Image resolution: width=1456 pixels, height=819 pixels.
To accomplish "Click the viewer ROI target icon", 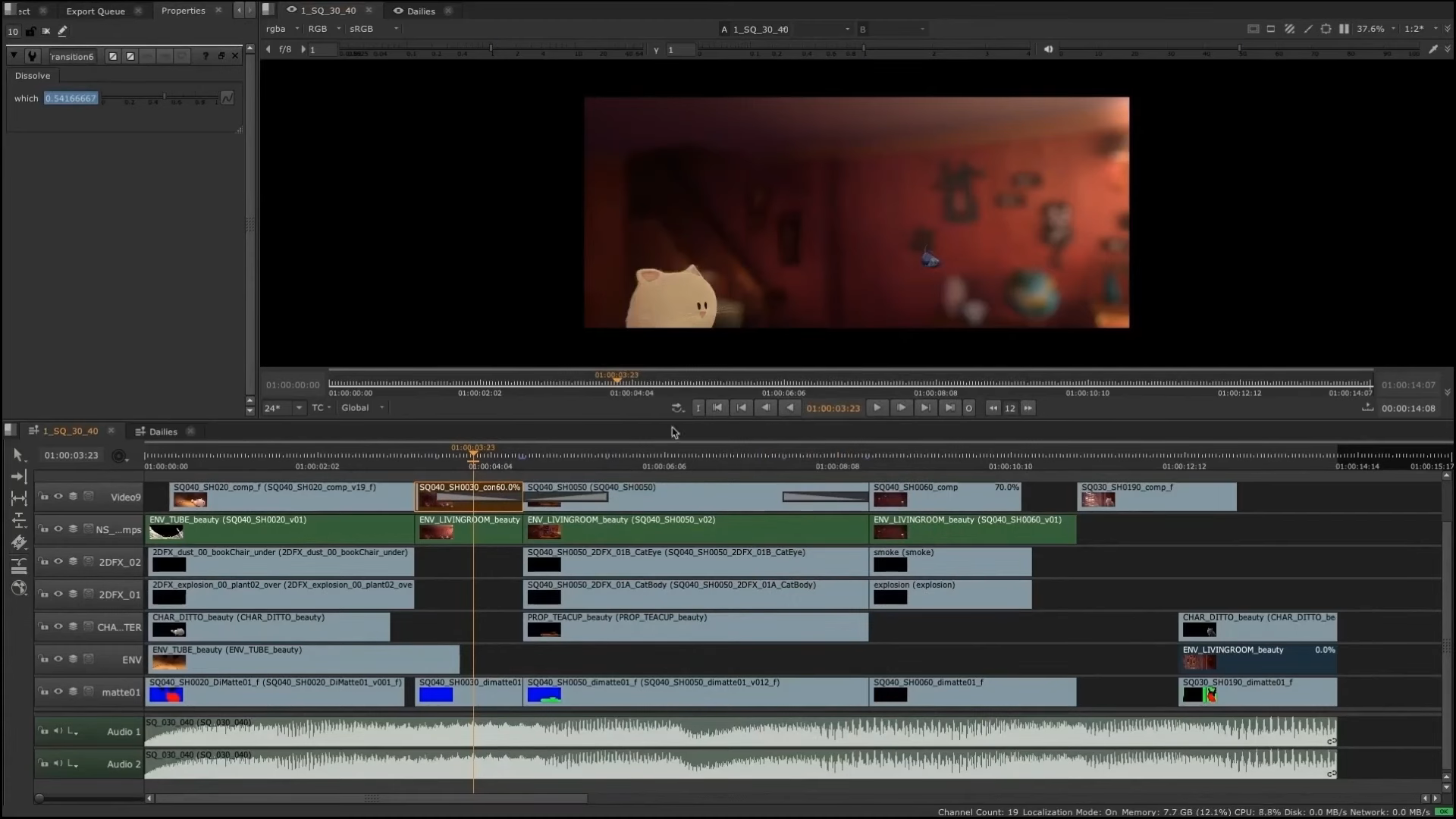I will pyautogui.click(x=1326, y=29).
